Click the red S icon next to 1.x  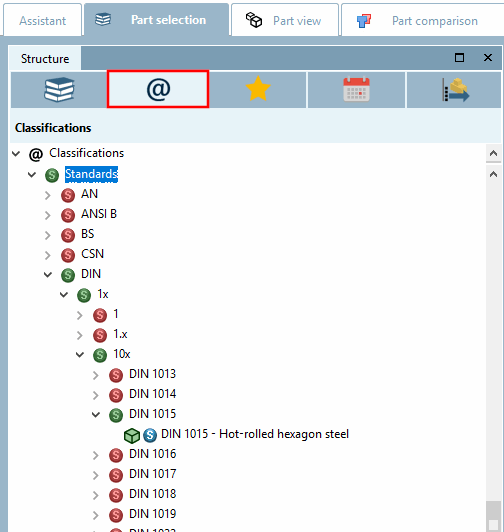[100, 335]
